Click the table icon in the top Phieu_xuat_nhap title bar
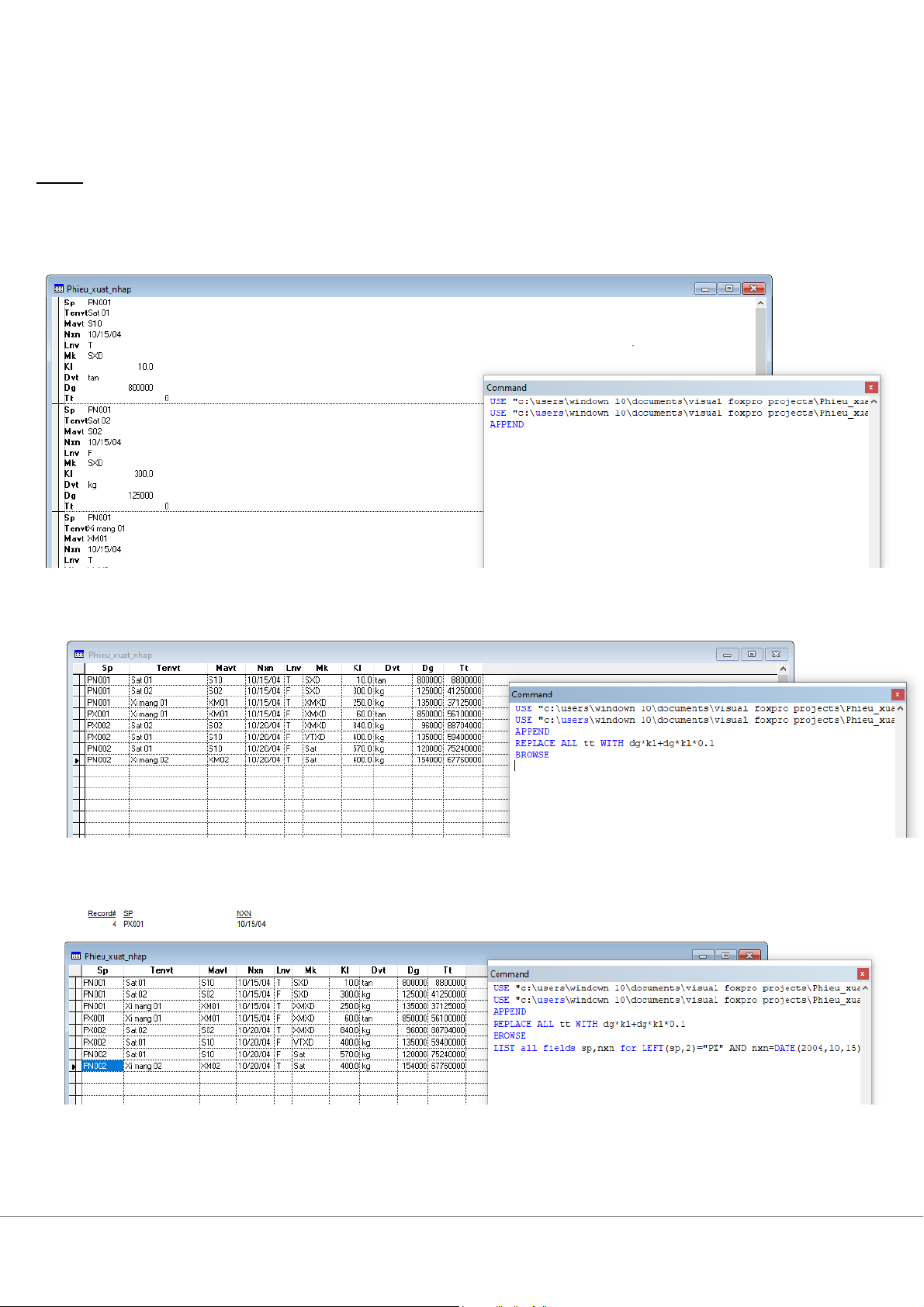924x1307 pixels. [58, 289]
